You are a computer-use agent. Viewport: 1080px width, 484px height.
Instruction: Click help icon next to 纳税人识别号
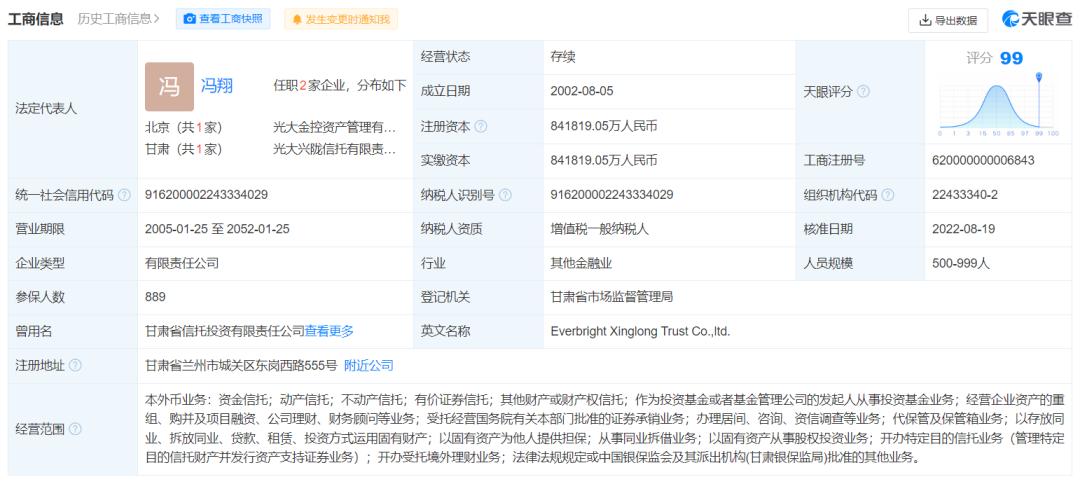(505, 196)
